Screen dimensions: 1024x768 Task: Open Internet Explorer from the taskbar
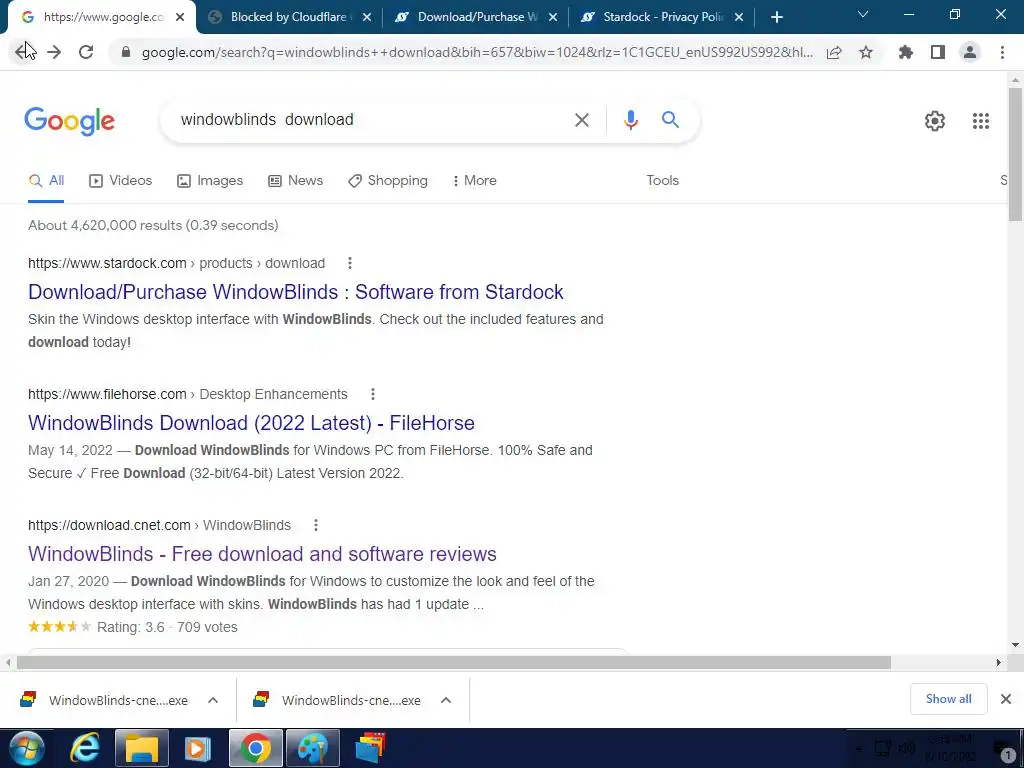(x=86, y=748)
